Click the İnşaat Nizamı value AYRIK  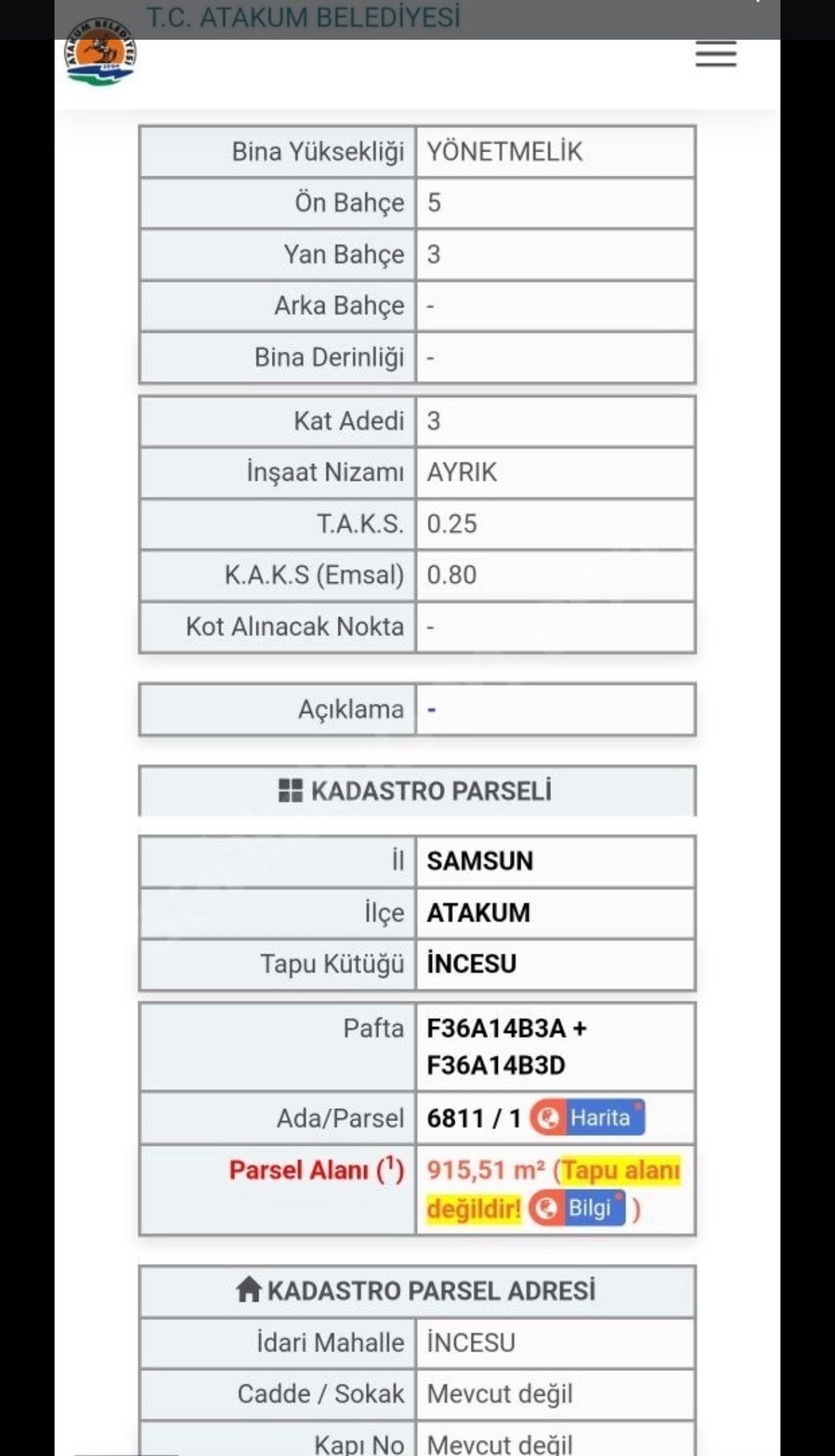coord(462,472)
